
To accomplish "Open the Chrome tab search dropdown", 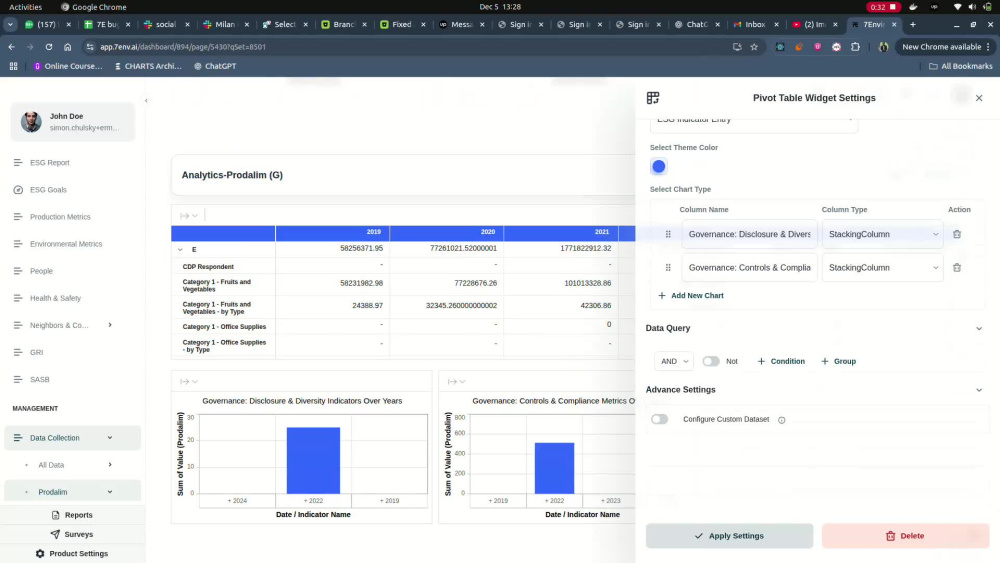I will tap(10, 24).
